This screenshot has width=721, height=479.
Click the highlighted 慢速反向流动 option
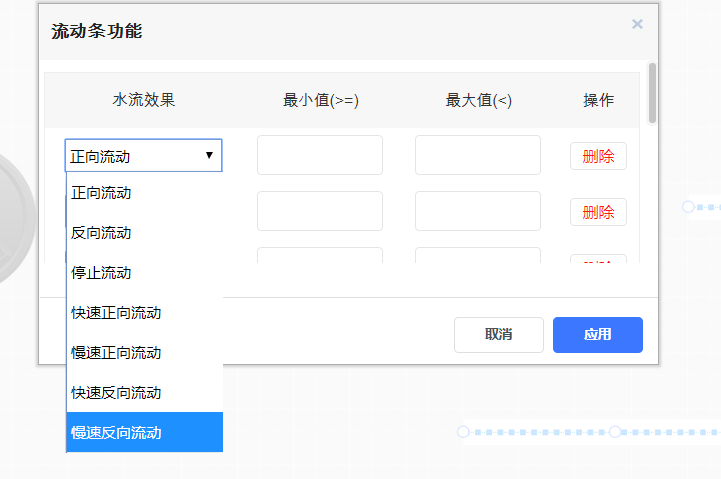coord(144,433)
